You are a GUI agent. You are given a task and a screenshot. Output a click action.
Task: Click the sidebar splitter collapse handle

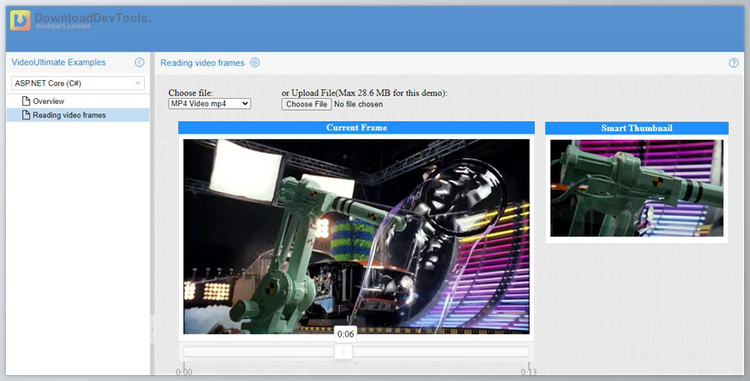[x=152, y=329]
